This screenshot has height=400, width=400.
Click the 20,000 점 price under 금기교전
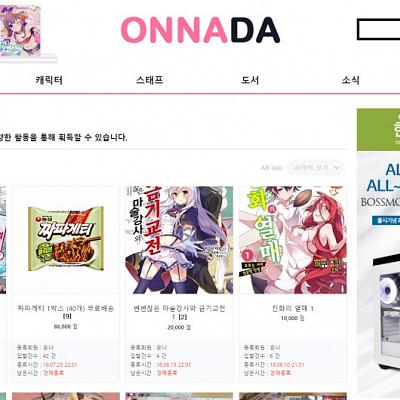click(x=179, y=328)
